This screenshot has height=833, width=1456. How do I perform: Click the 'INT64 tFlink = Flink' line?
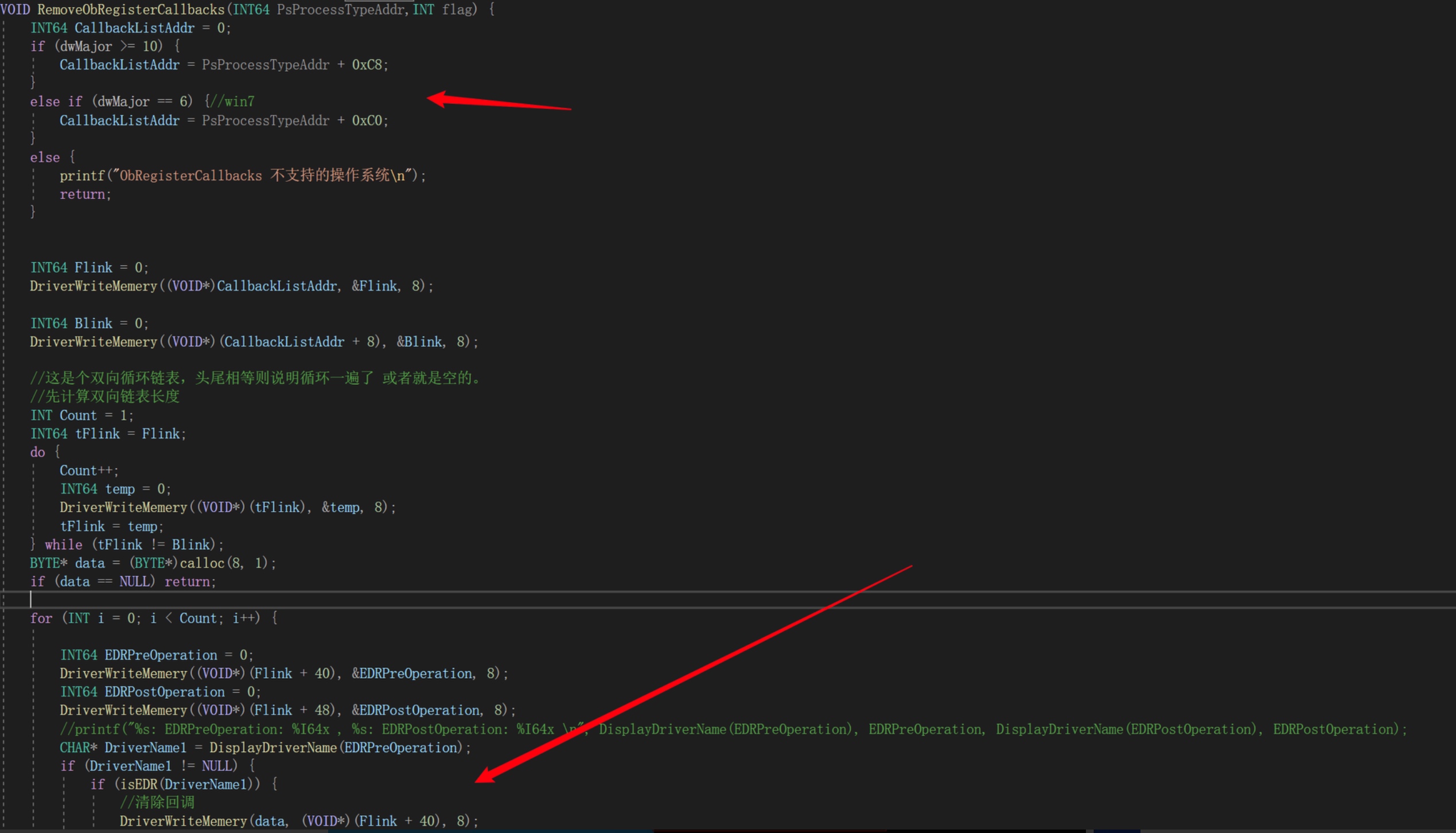tap(108, 434)
